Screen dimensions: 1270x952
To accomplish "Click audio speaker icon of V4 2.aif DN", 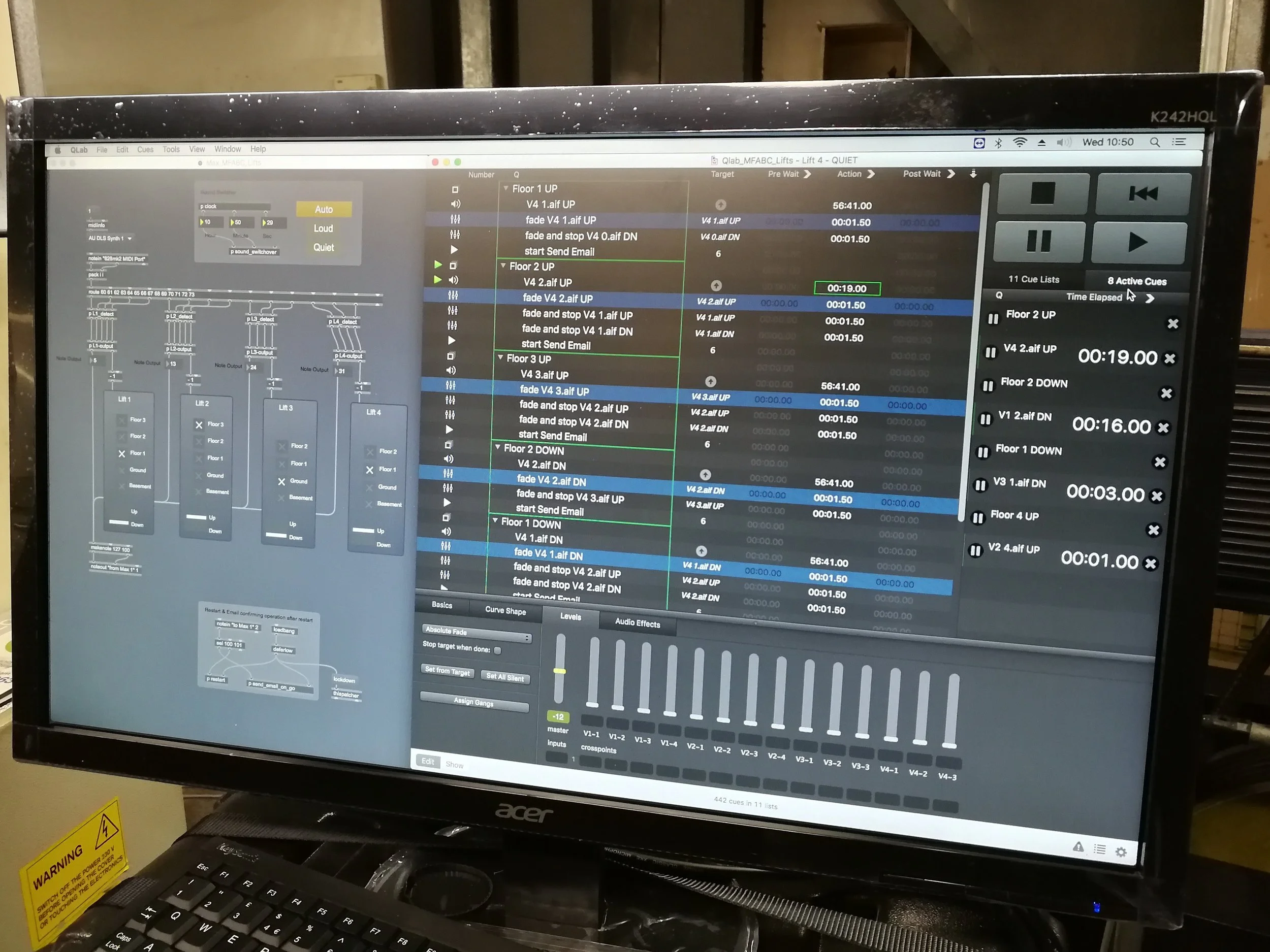I will pyautogui.click(x=449, y=459).
